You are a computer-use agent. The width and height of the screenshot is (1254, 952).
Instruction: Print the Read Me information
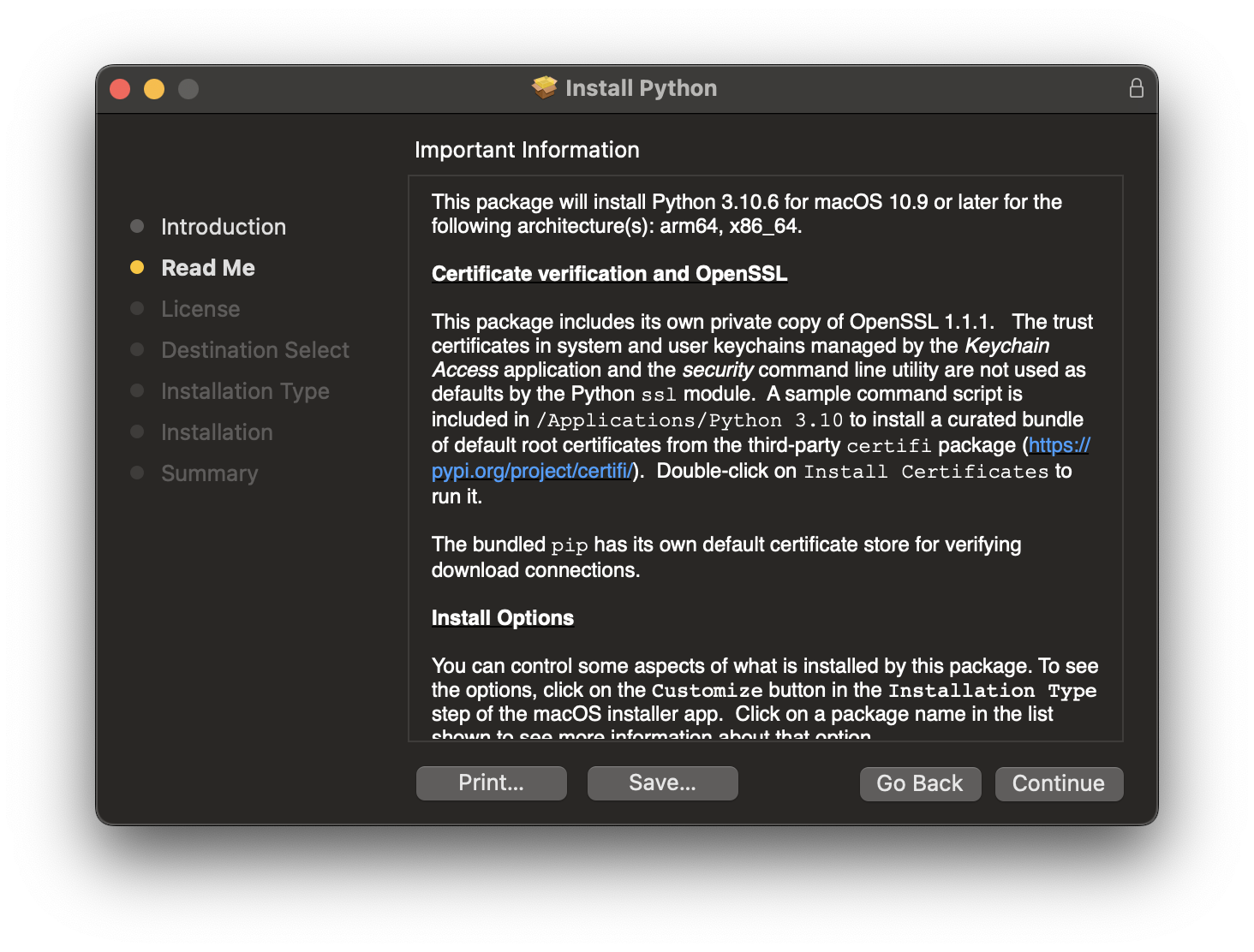pyautogui.click(x=491, y=782)
